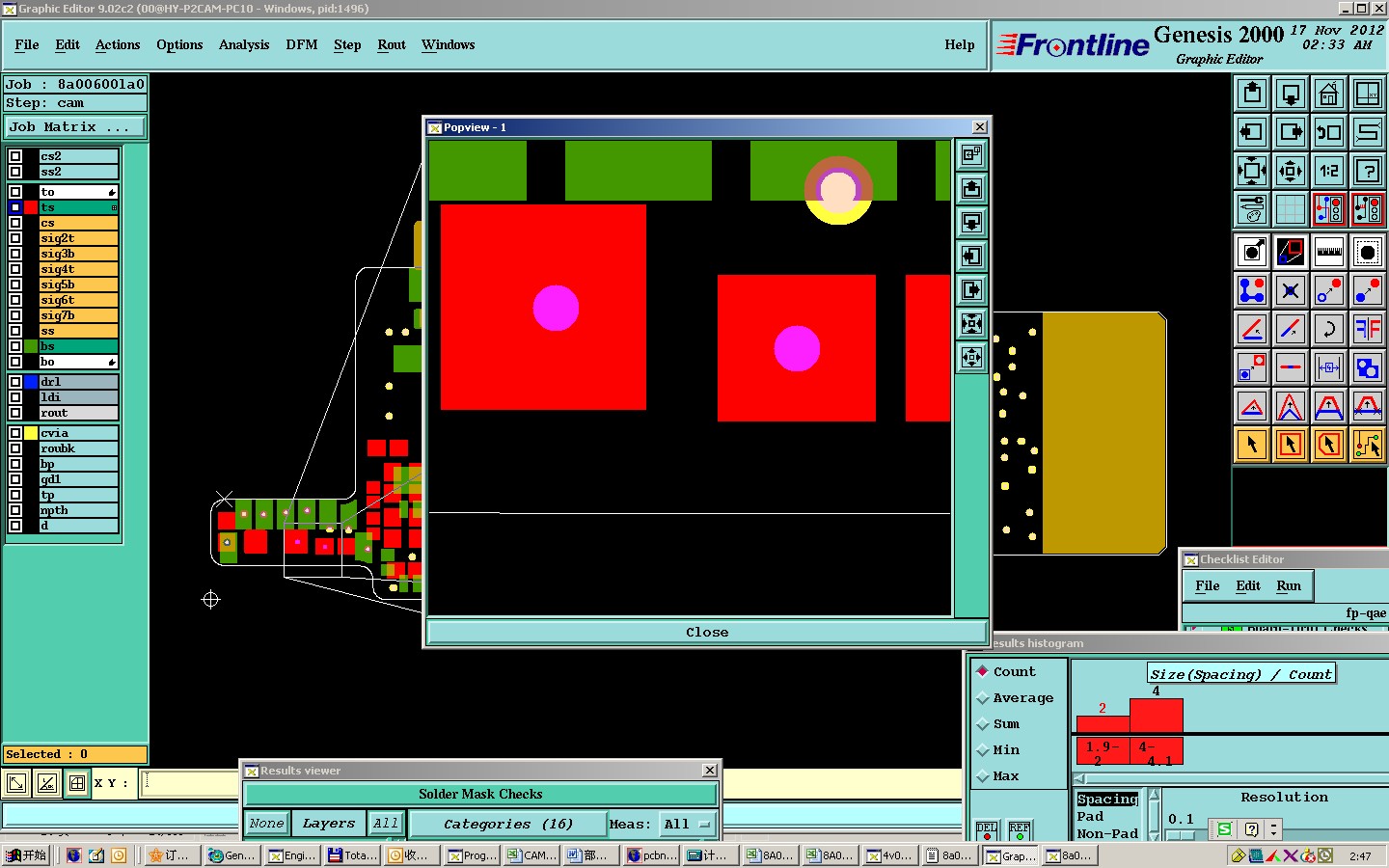Open the Meas All dropdown

pos(687,824)
